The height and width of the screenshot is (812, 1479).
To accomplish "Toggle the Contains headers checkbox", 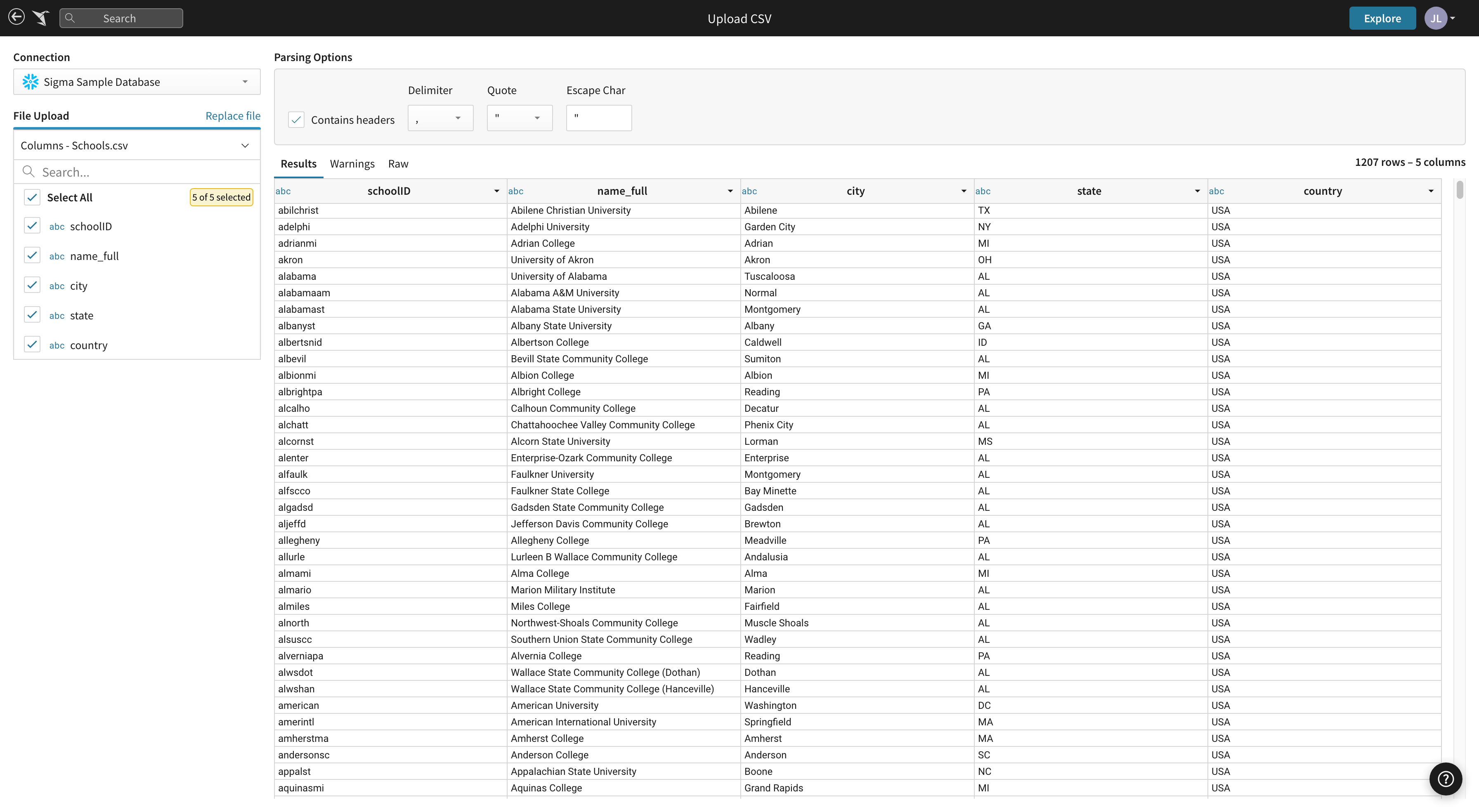I will (296, 119).
